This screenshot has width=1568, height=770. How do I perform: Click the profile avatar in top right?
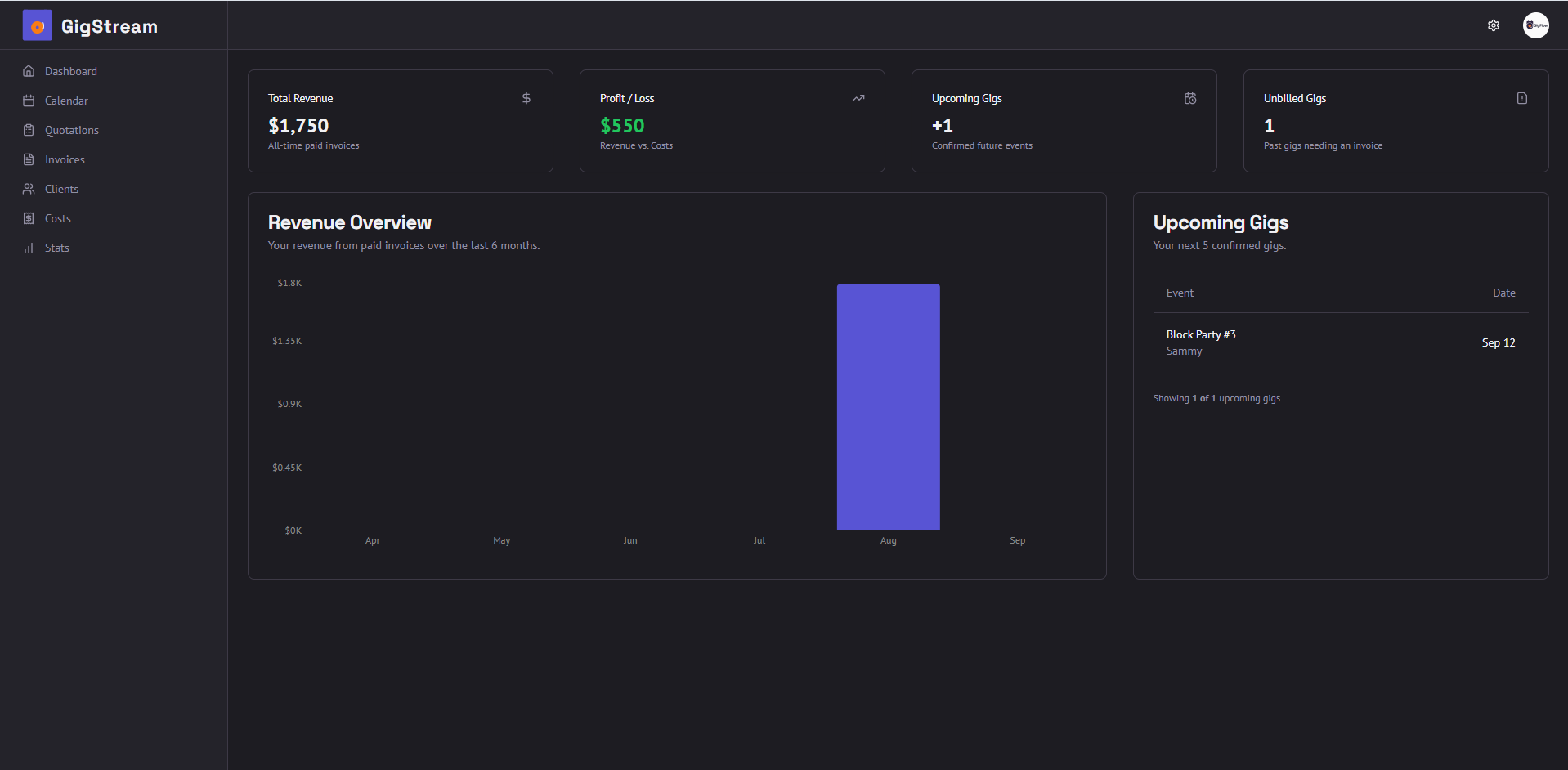[1536, 25]
